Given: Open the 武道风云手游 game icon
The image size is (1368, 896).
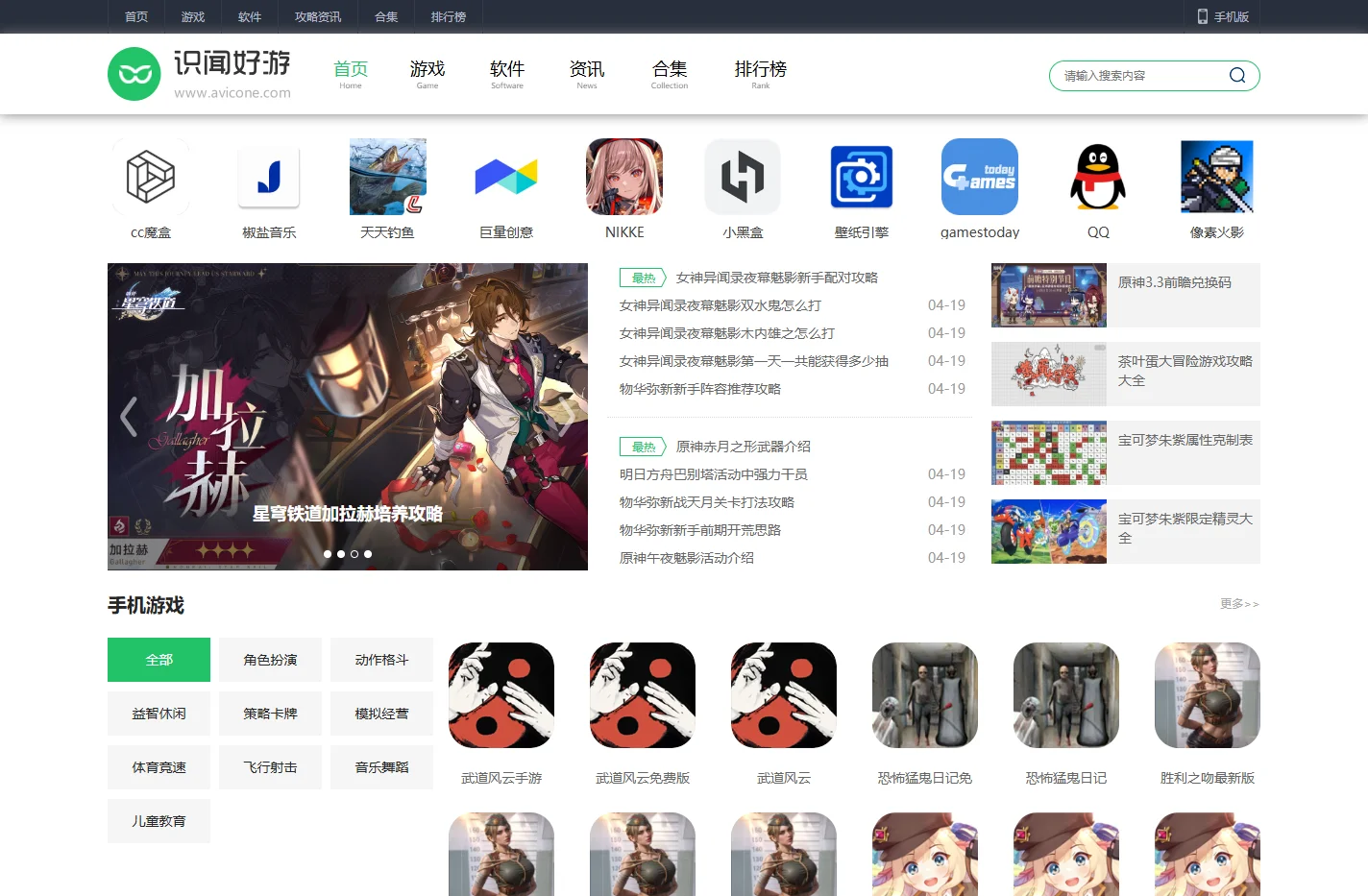Looking at the screenshot, I should (x=501, y=695).
